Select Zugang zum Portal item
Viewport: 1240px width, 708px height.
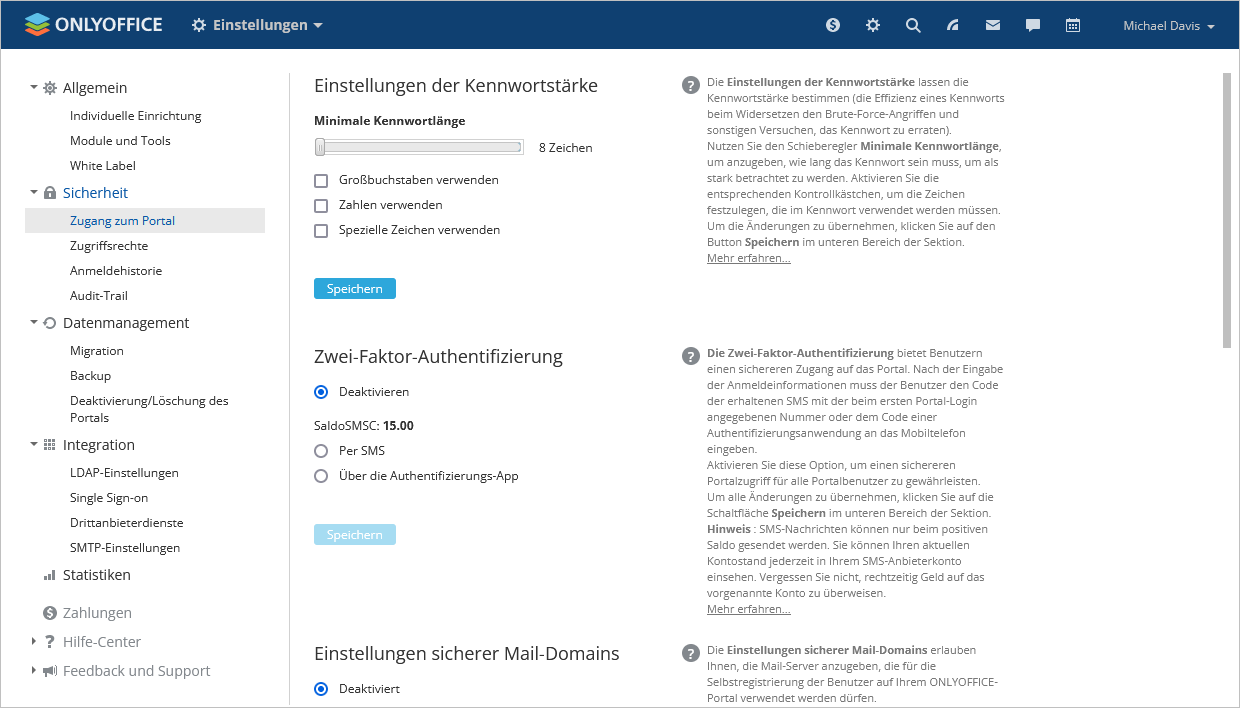145,221
